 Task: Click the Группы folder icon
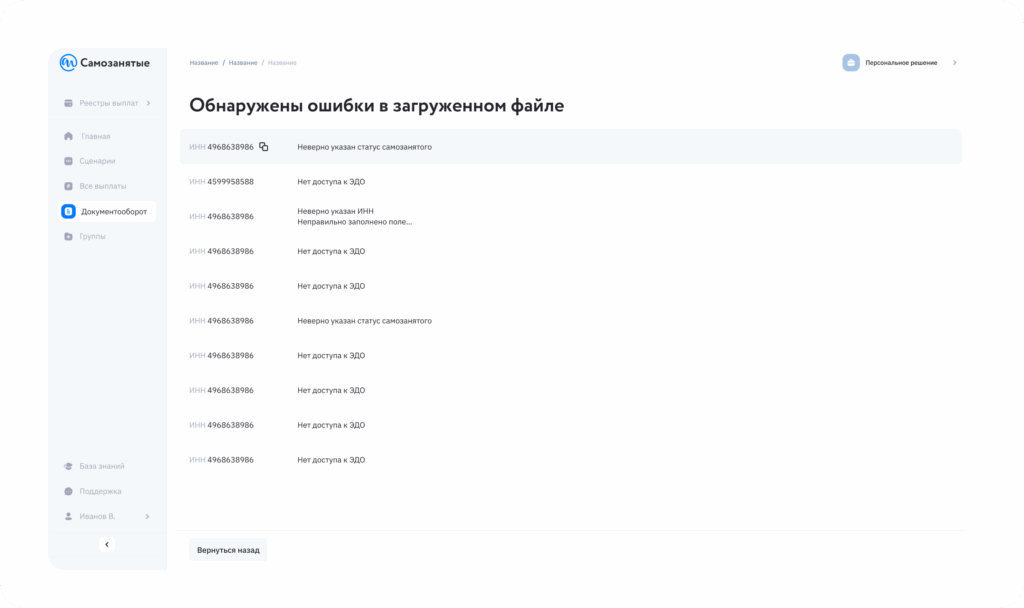68,236
